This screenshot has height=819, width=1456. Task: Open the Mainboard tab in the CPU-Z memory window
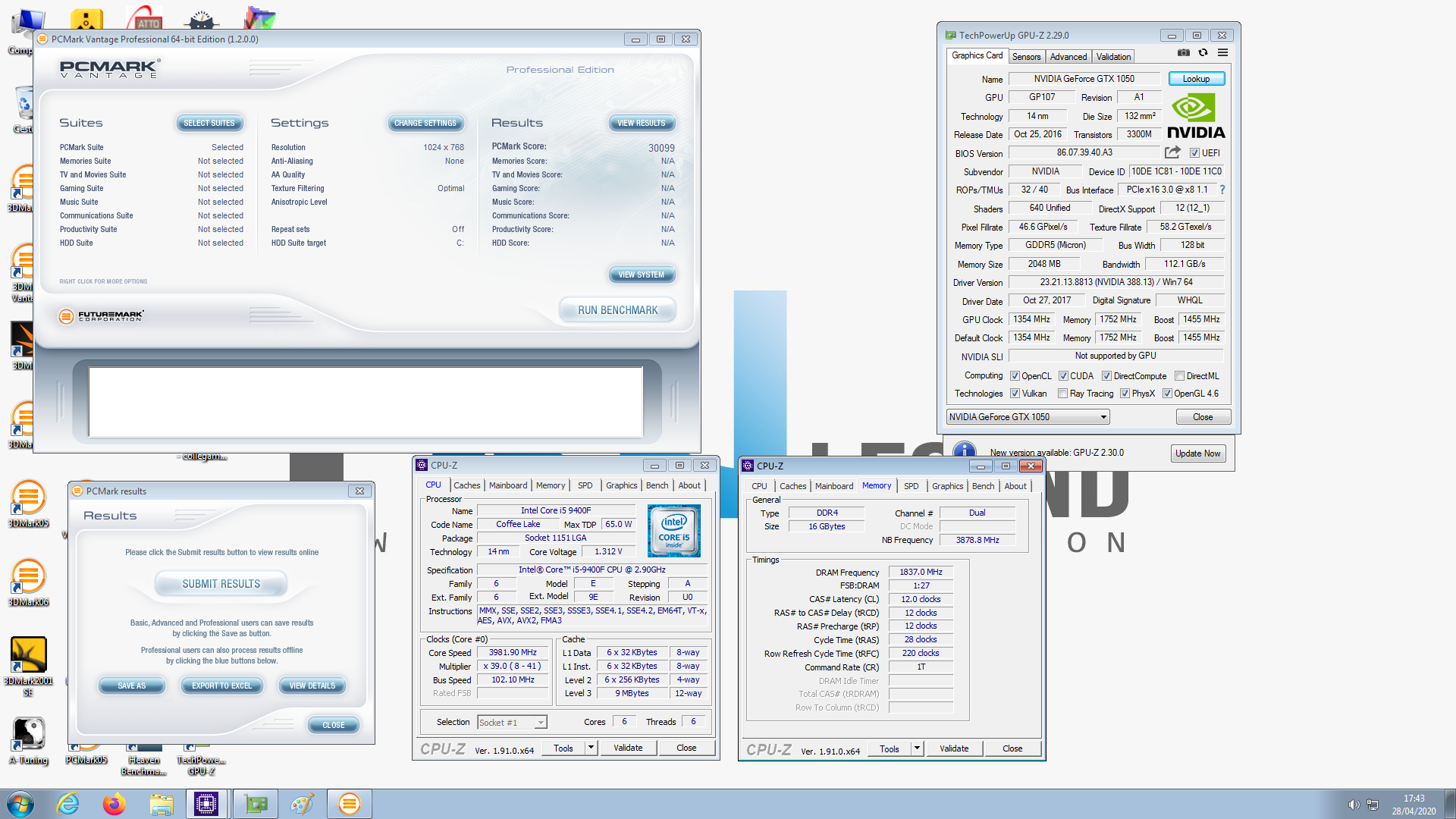click(833, 486)
